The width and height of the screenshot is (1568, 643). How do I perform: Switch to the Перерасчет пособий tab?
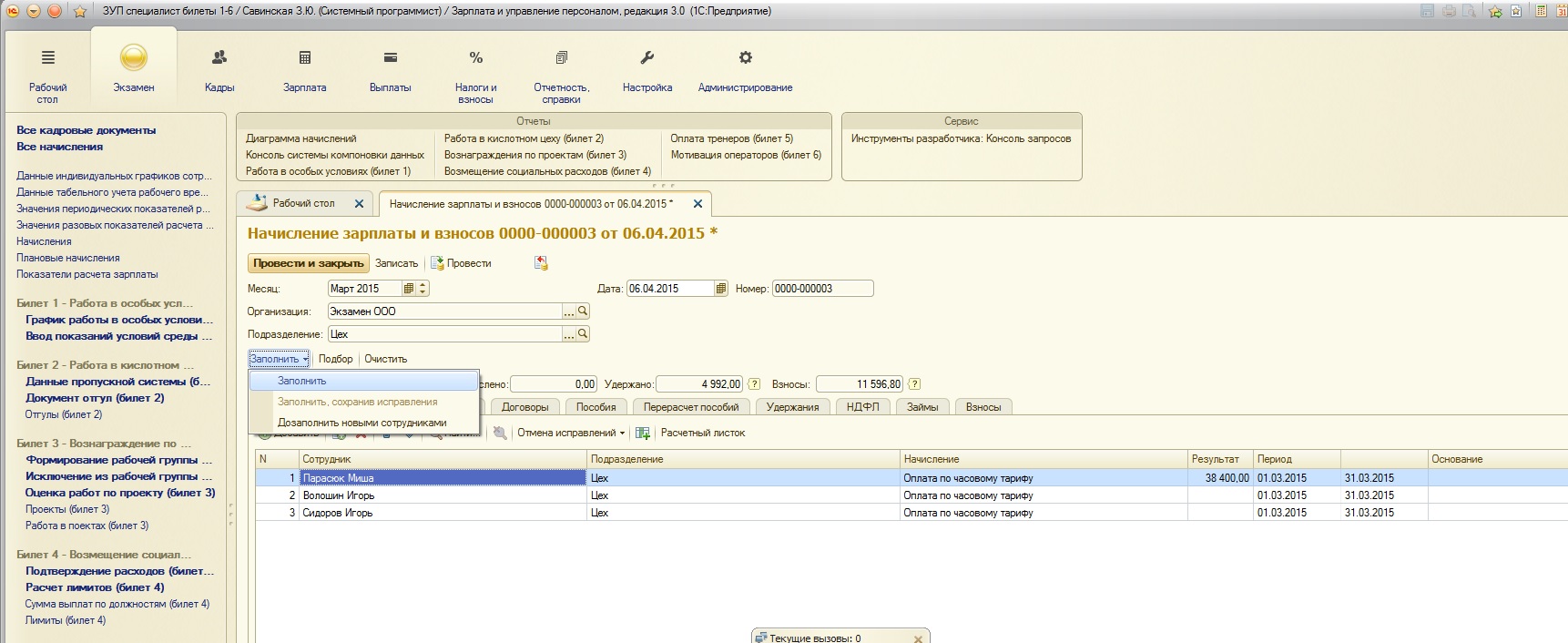pos(691,407)
